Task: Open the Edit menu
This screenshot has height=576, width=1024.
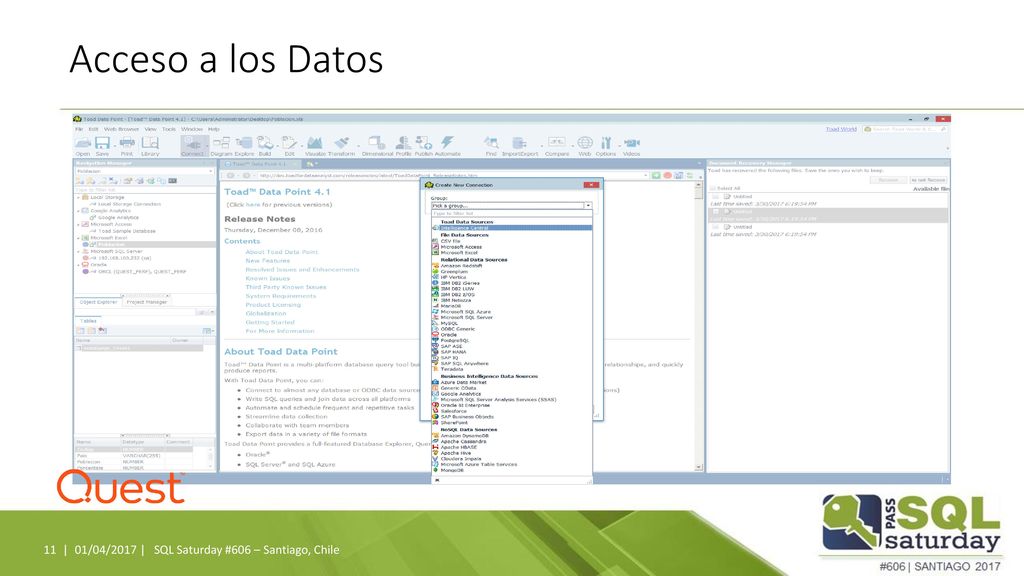Action: tap(93, 129)
